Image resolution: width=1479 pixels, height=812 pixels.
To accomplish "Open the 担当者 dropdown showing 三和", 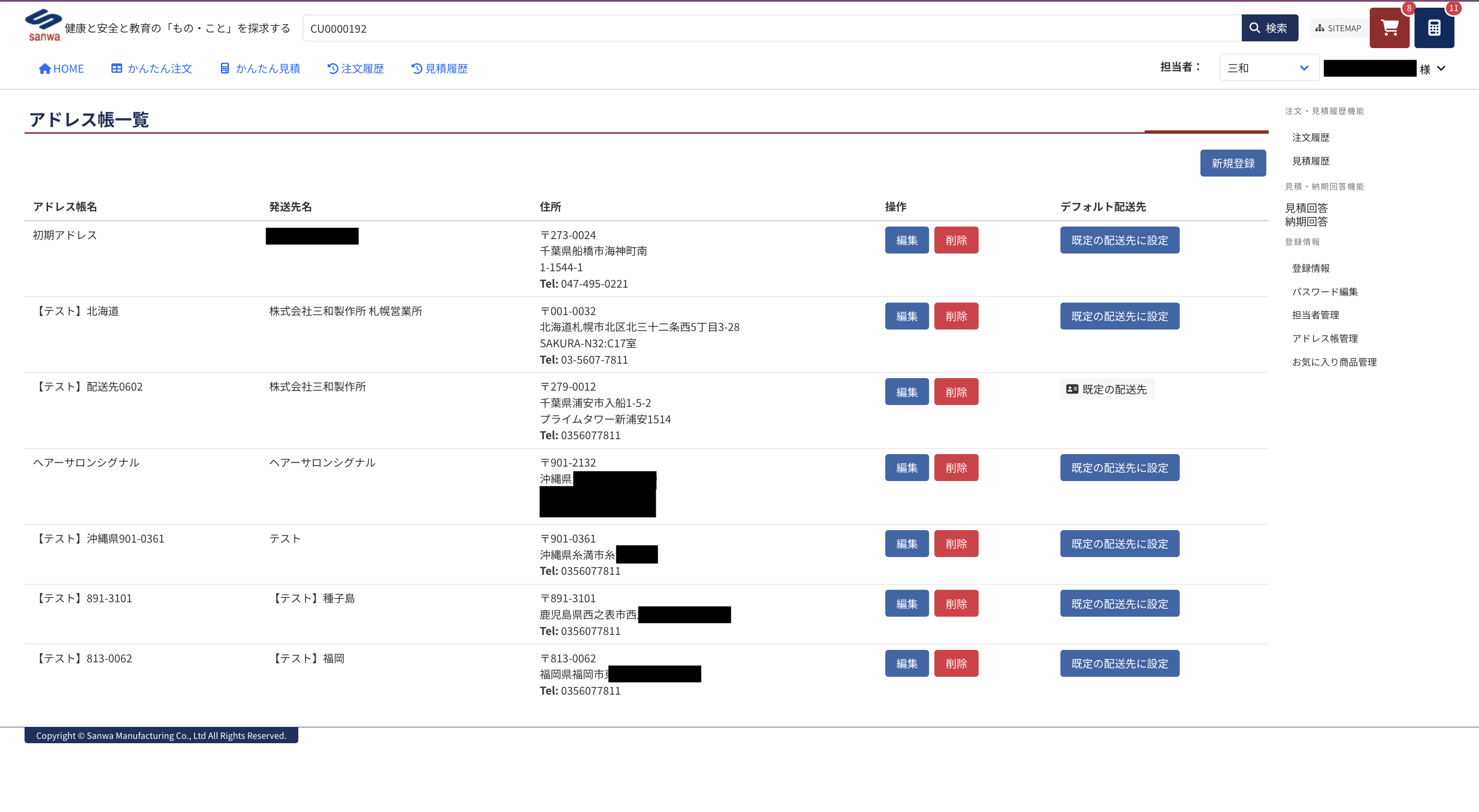I will point(1268,68).
